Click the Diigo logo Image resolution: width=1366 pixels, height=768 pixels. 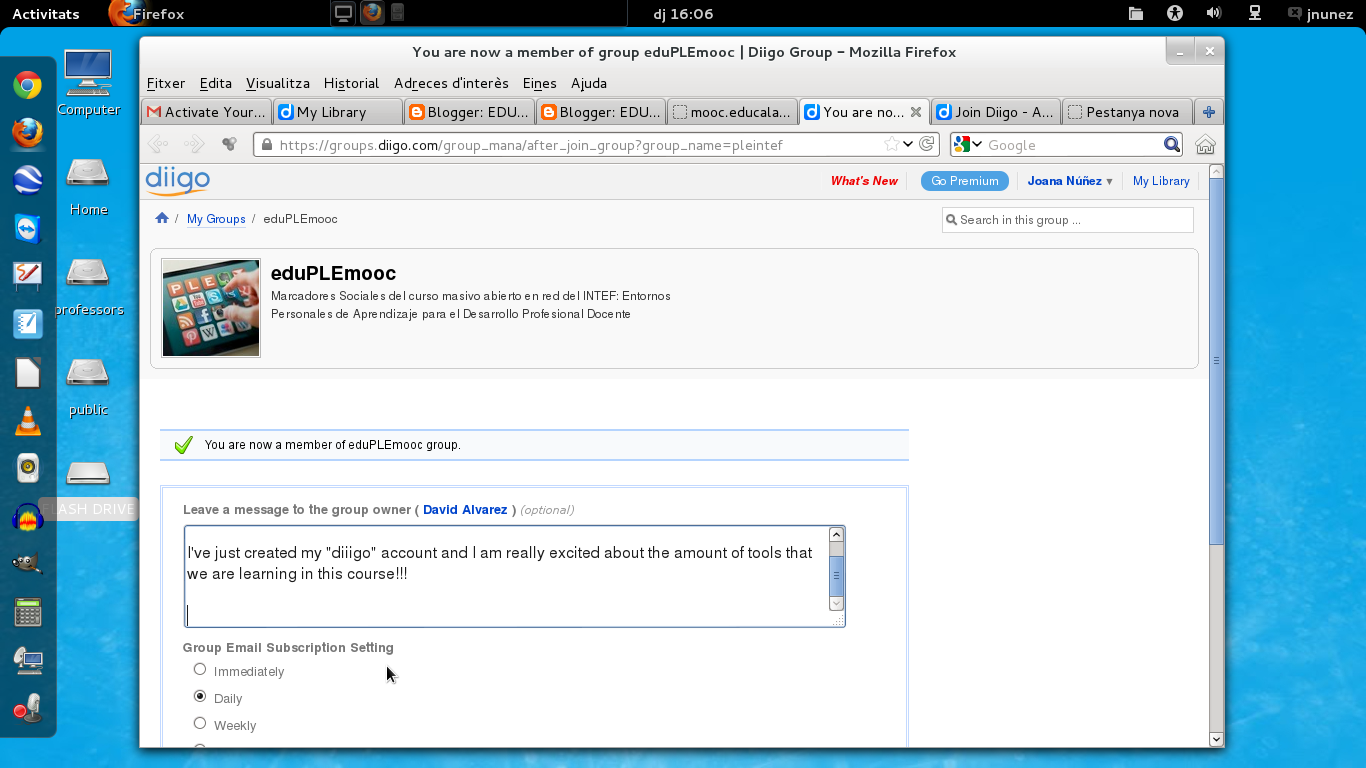tap(177, 180)
